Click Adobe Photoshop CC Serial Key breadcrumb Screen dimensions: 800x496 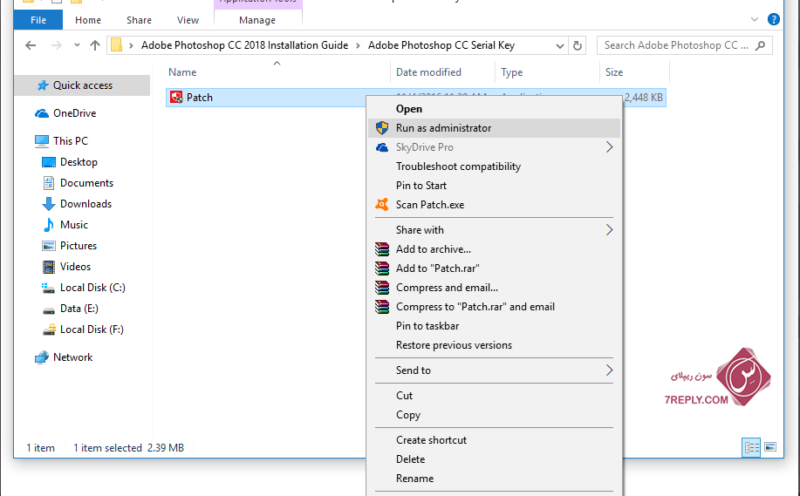(x=441, y=45)
